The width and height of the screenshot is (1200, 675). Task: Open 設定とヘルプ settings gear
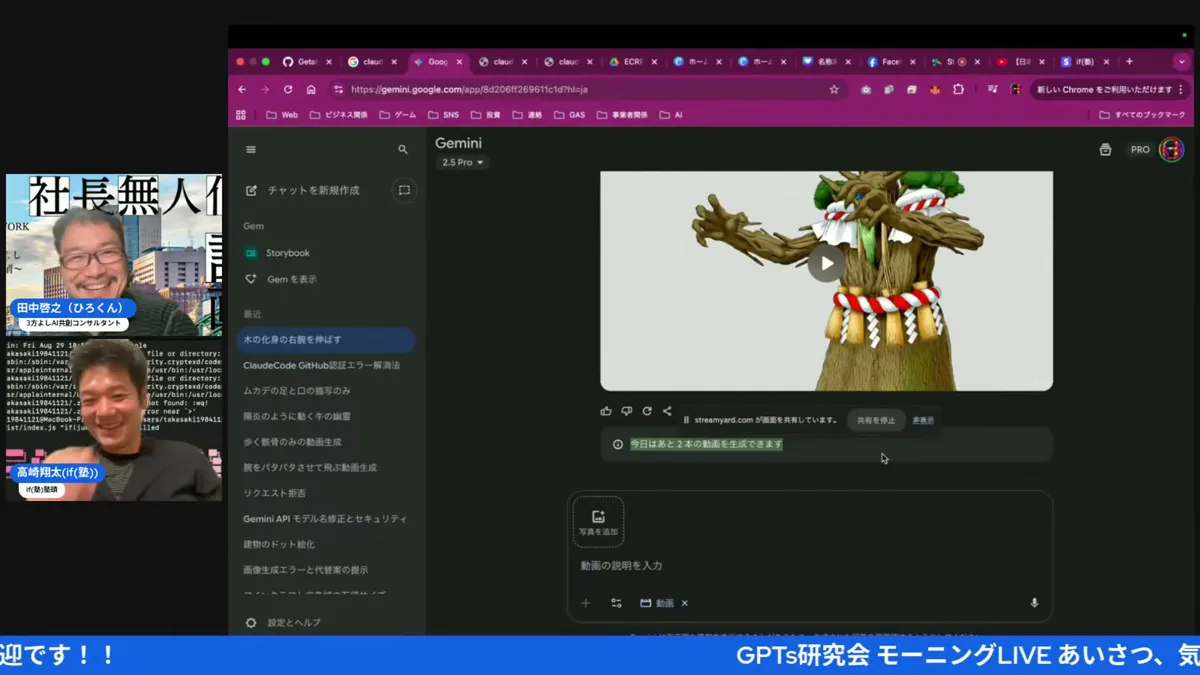click(284, 623)
